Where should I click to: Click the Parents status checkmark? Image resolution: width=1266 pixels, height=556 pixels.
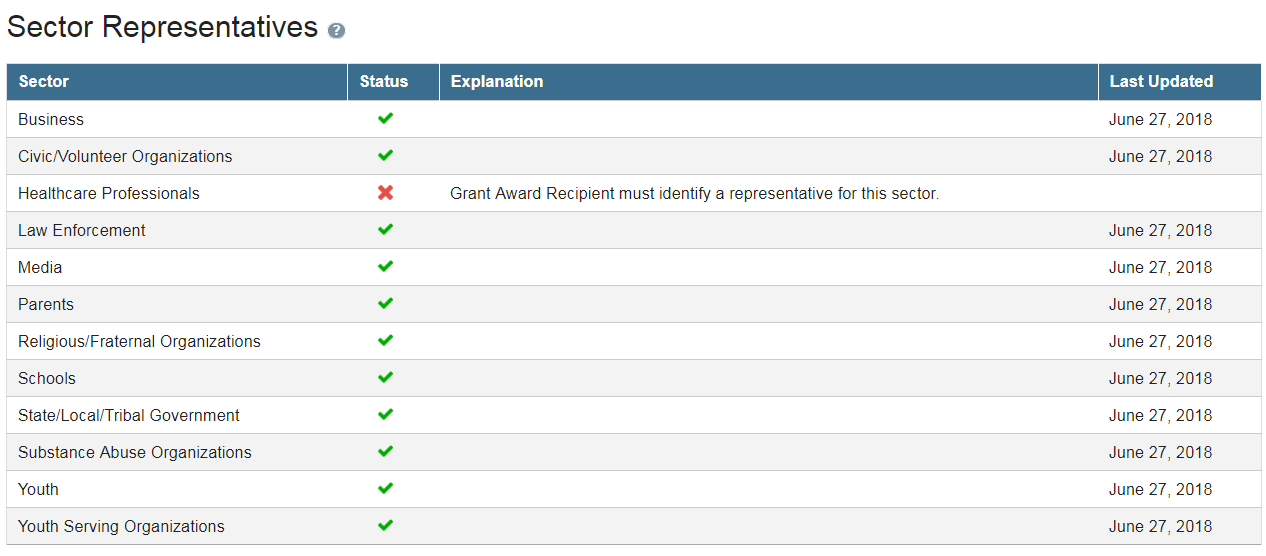click(x=385, y=304)
